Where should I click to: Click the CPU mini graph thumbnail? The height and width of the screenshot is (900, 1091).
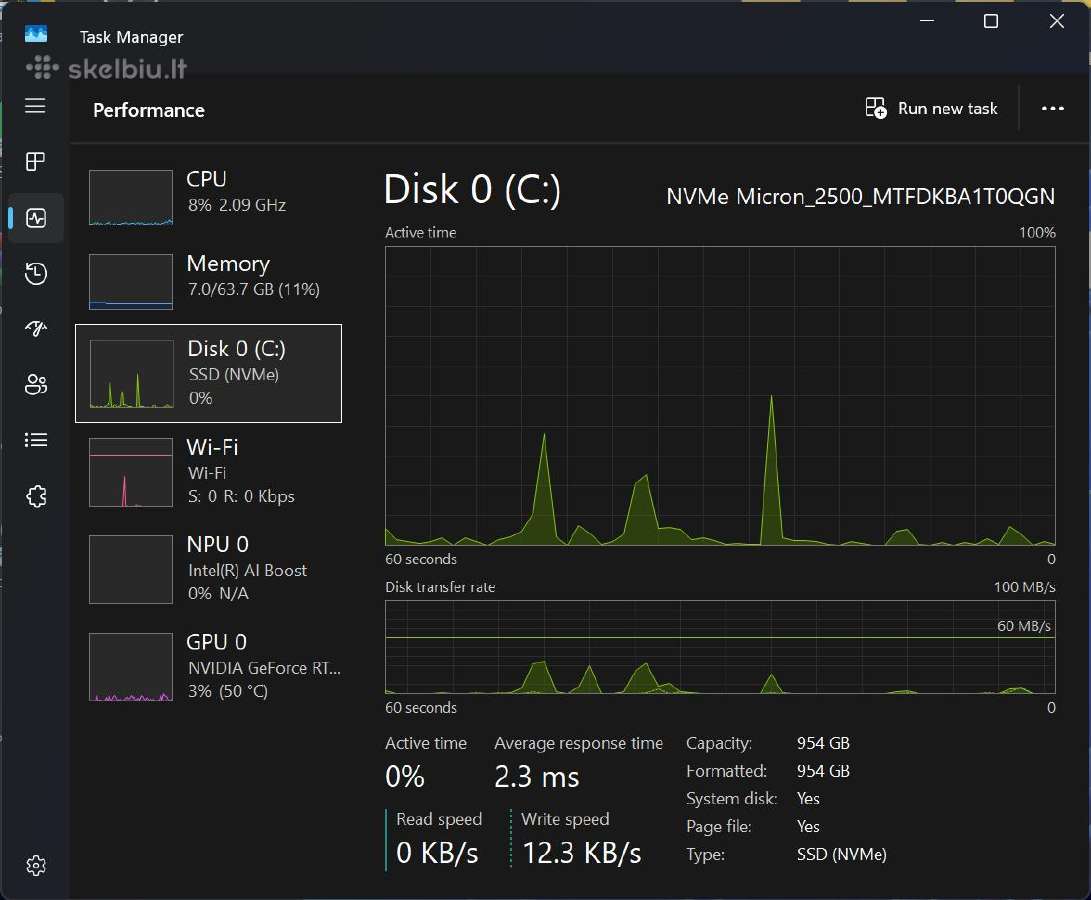click(131, 198)
